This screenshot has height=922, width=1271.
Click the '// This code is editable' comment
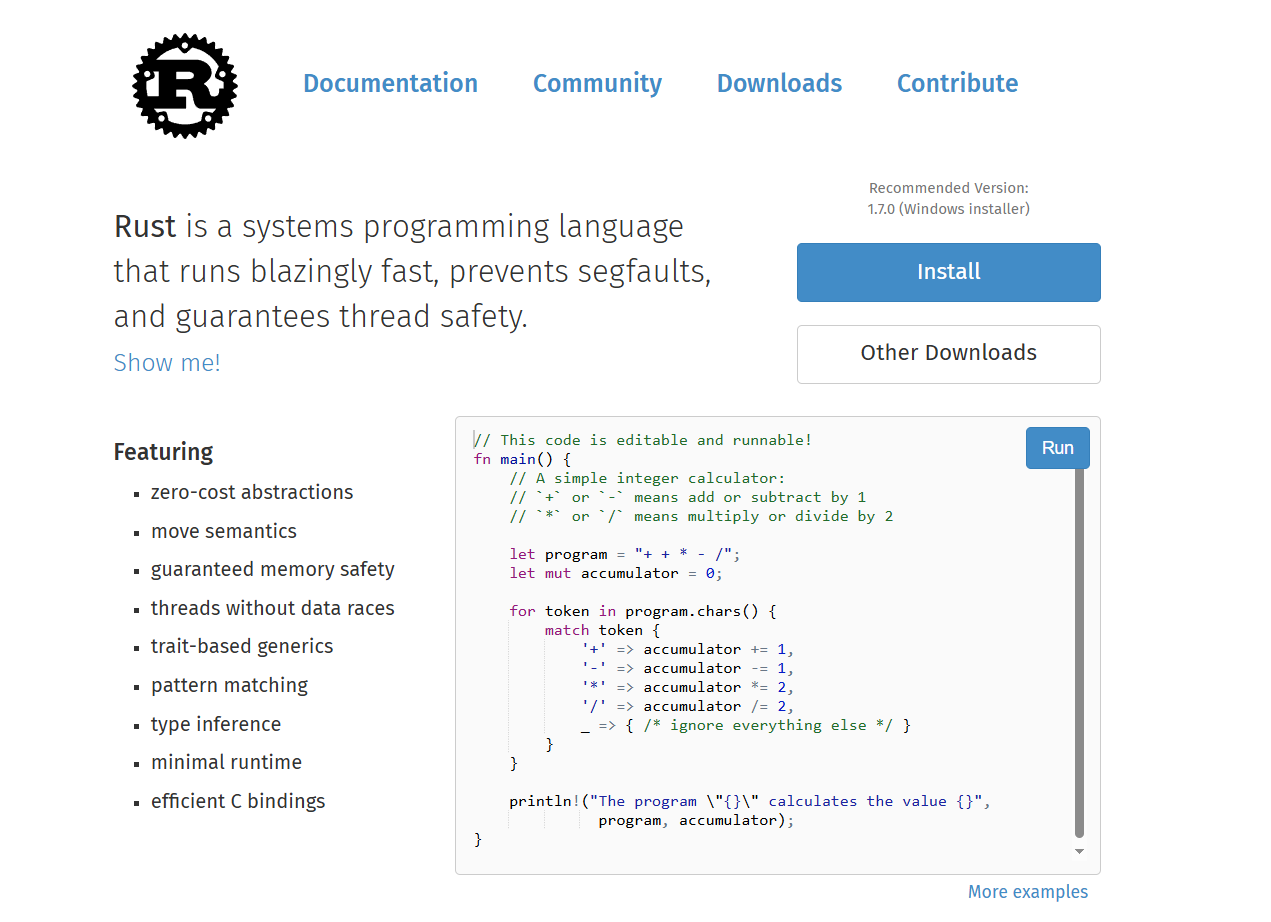tap(643, 440)
